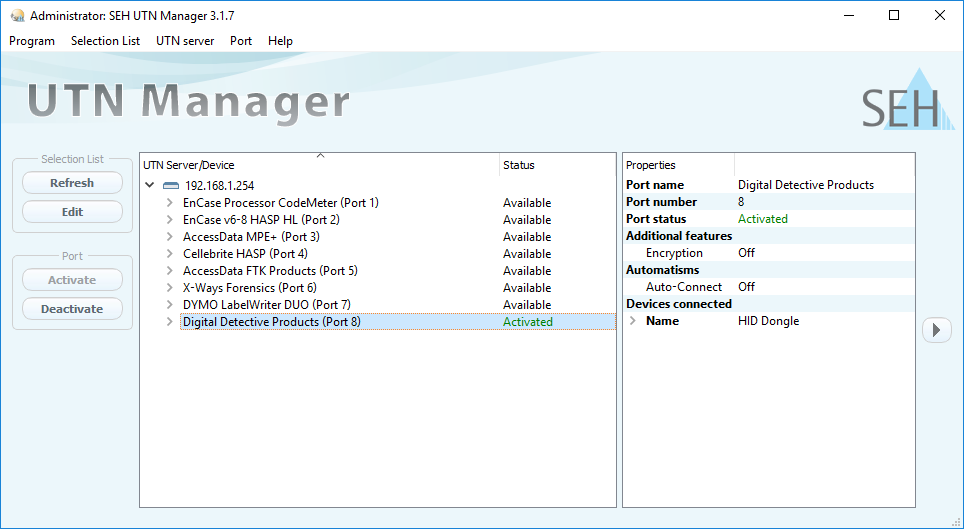Screen dimensions: 964x529
Task: Minimize the UTN Manager window
Action: click(x=849, y=15)
